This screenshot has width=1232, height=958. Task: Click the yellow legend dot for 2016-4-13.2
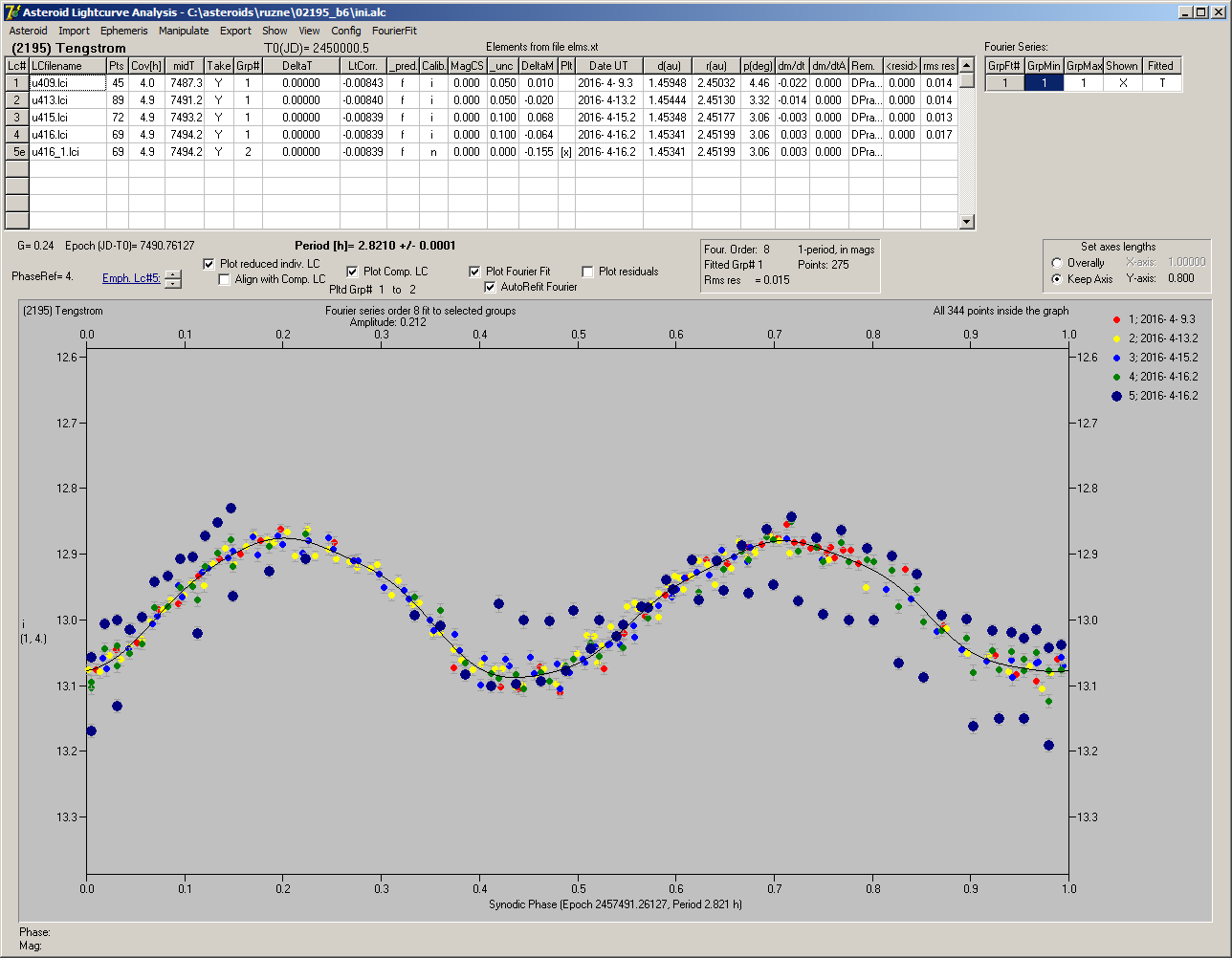pos(1116,338)
